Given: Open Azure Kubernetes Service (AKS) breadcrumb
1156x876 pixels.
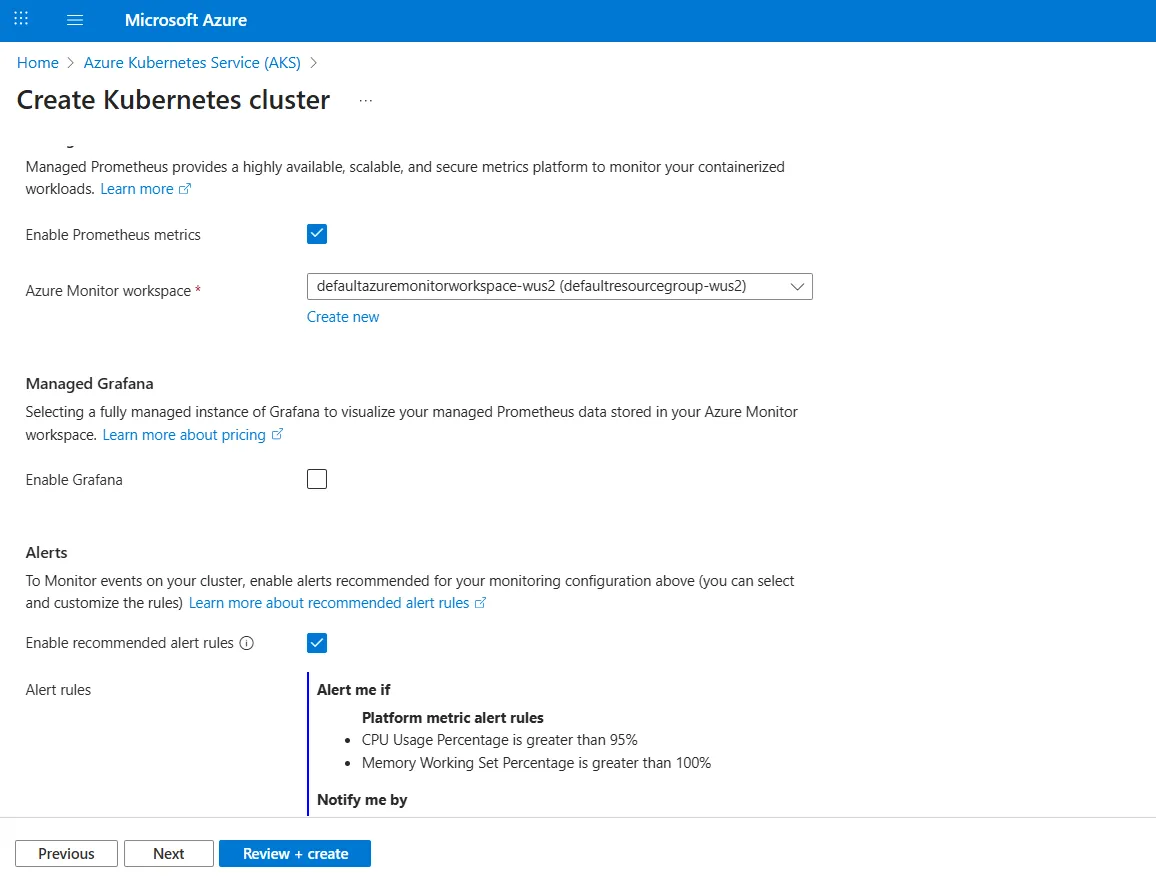Looking at the screenshot, I should click(192, 63).
